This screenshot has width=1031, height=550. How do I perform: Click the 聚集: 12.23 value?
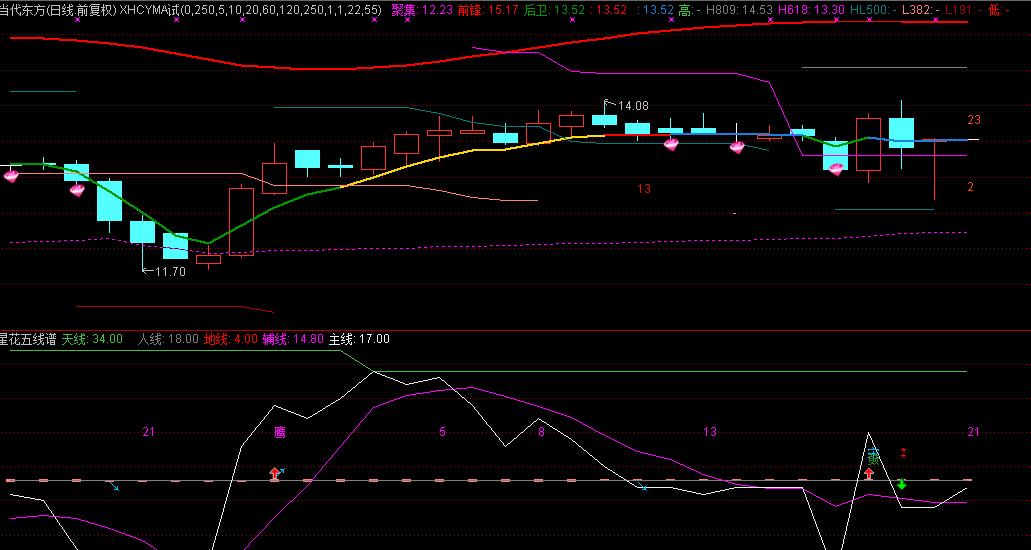pos(422,9)
